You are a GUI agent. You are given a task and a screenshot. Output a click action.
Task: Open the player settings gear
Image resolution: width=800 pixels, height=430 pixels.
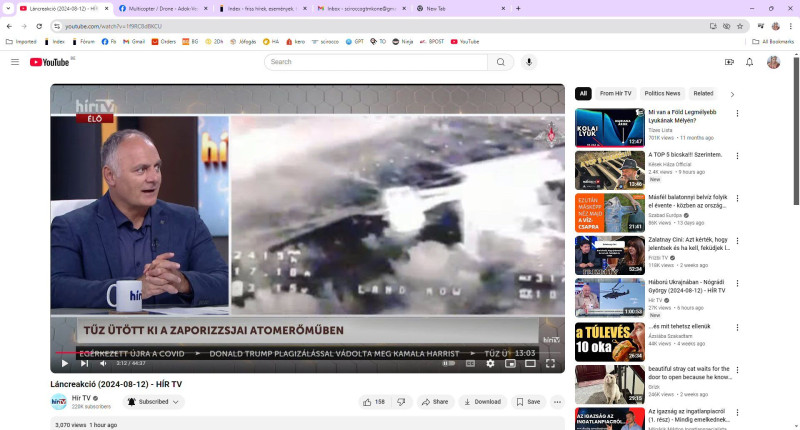pos(490,363)
